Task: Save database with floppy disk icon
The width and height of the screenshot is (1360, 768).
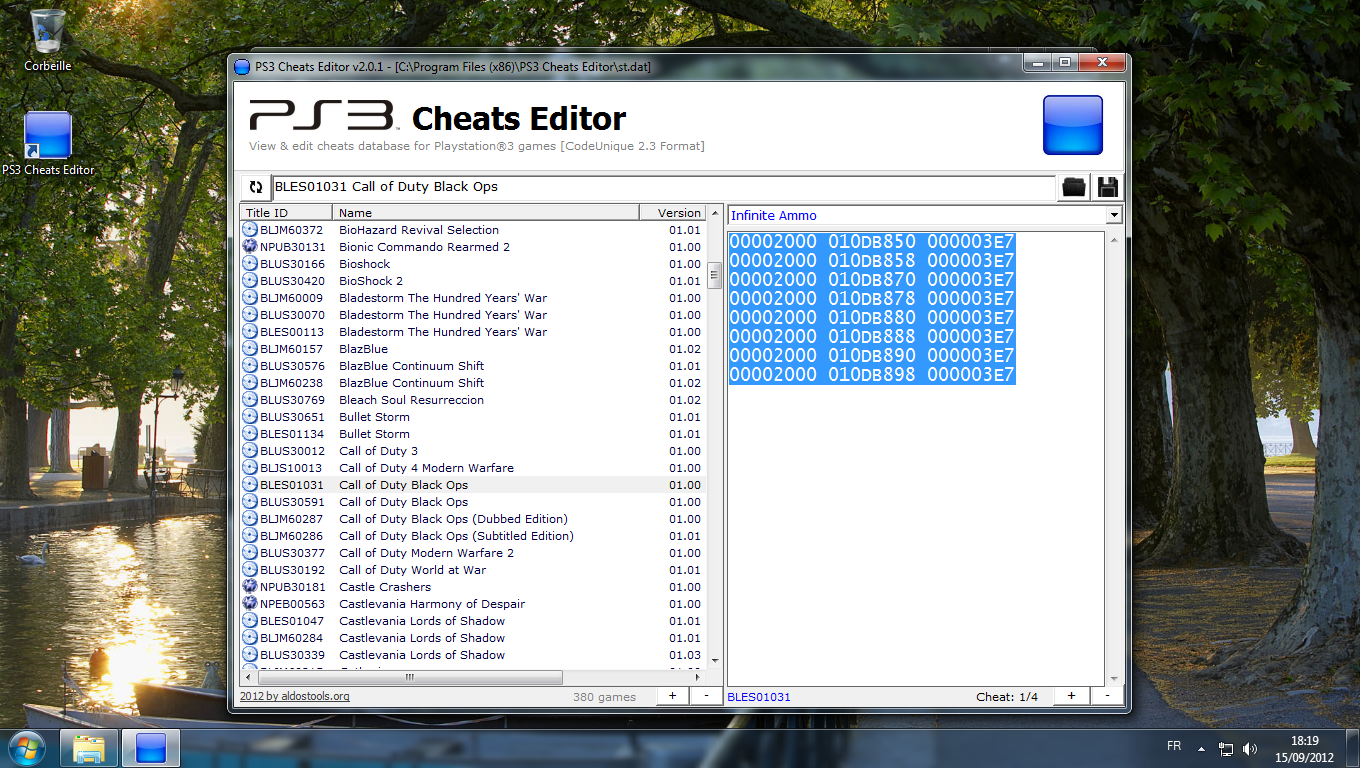Action: pyautogui.click(x=1107, y=187)
